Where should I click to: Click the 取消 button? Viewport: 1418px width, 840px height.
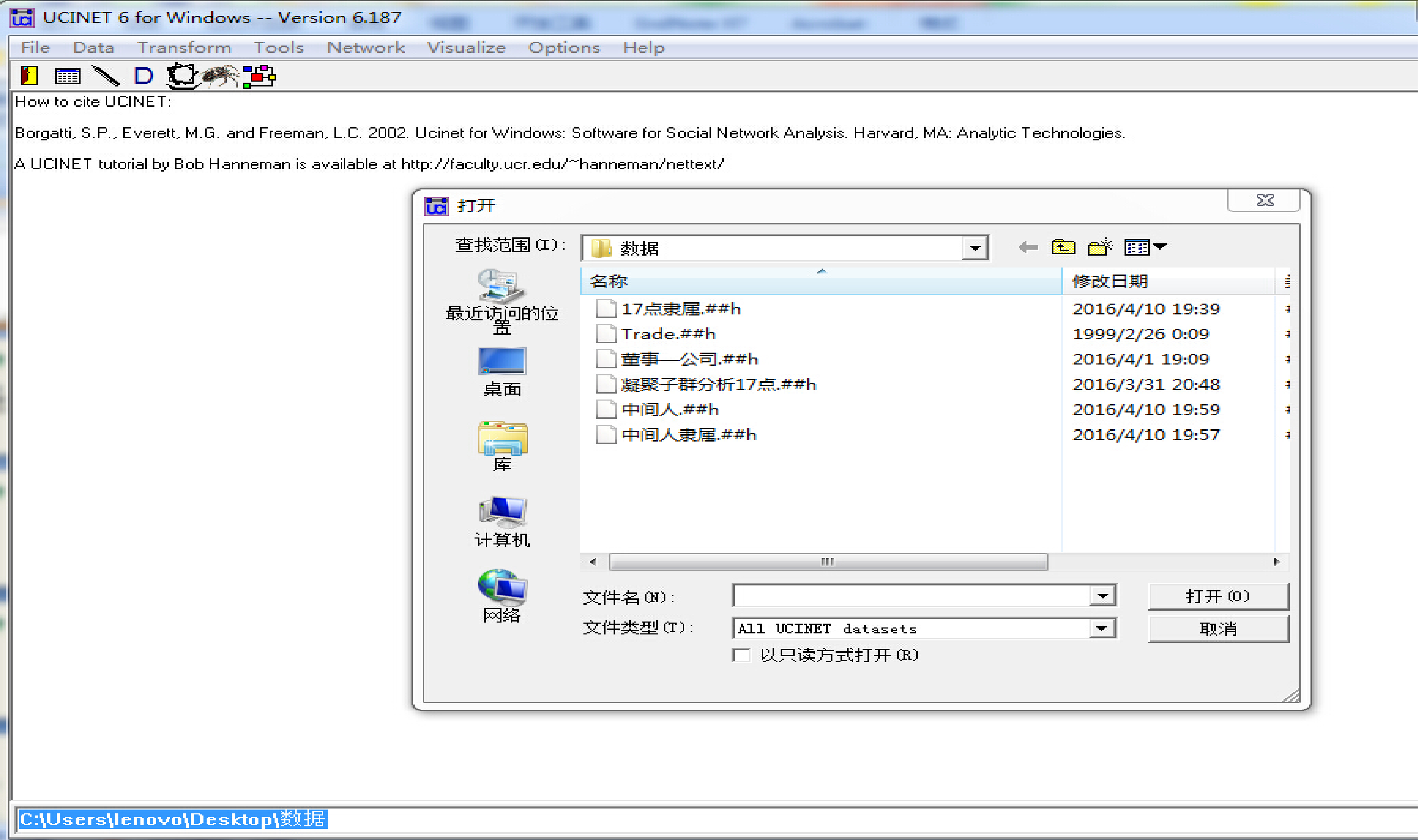click(x=1218, y=628)
